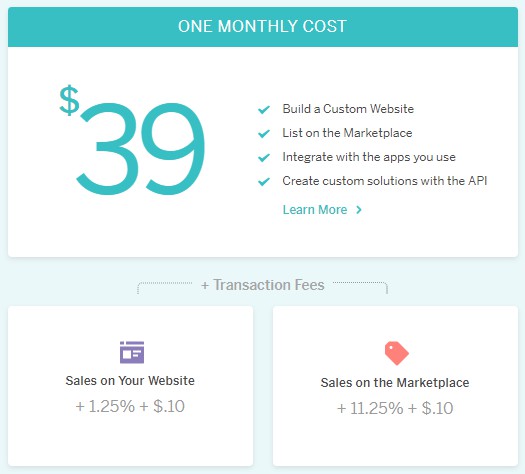Click the red price tag icon
525x474 pixels.
pos(396,353)
